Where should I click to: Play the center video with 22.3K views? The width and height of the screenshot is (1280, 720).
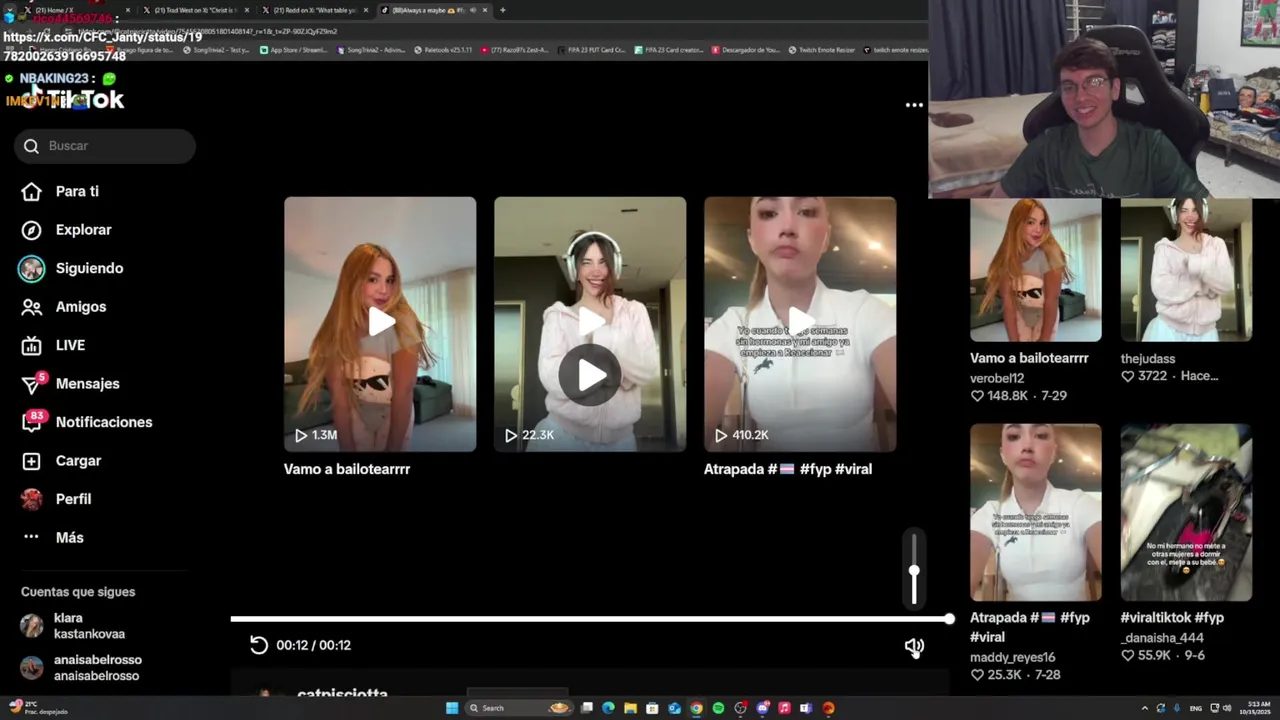click(590, 324)
